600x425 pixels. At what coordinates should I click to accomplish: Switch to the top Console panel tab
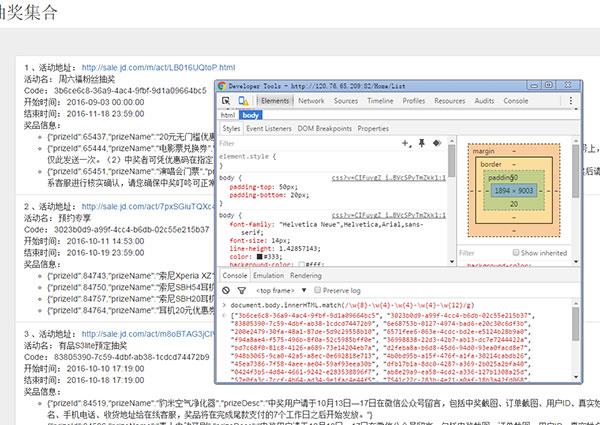coord(515,101)
